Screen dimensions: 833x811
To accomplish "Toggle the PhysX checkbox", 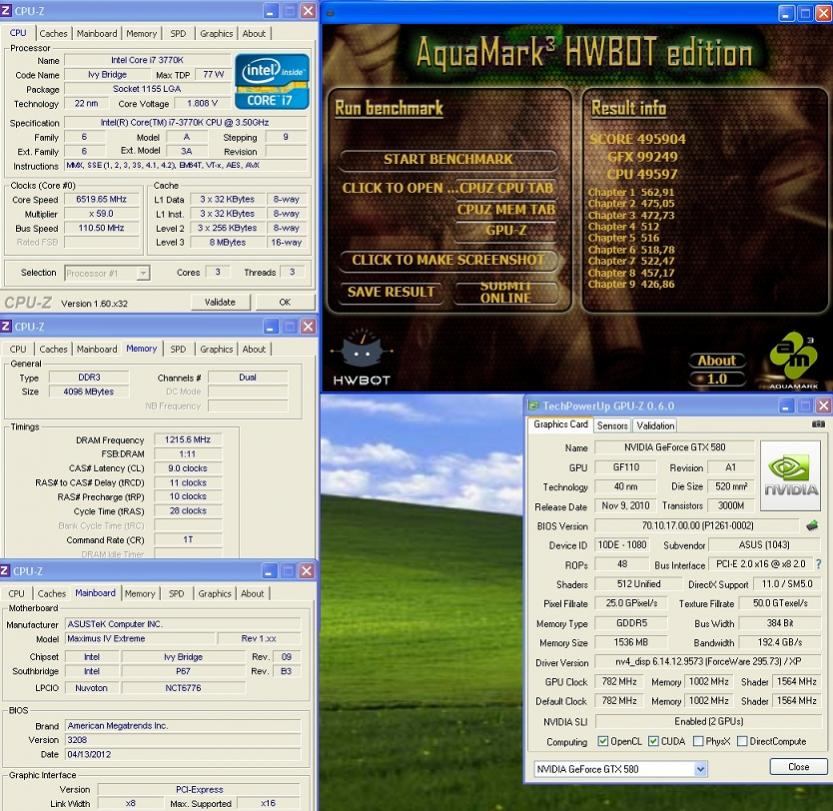I will [x=698, y=741].
